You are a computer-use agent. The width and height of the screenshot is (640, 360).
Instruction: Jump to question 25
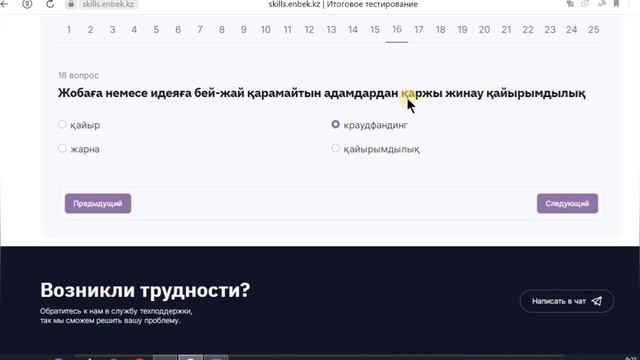click(594, 29)
